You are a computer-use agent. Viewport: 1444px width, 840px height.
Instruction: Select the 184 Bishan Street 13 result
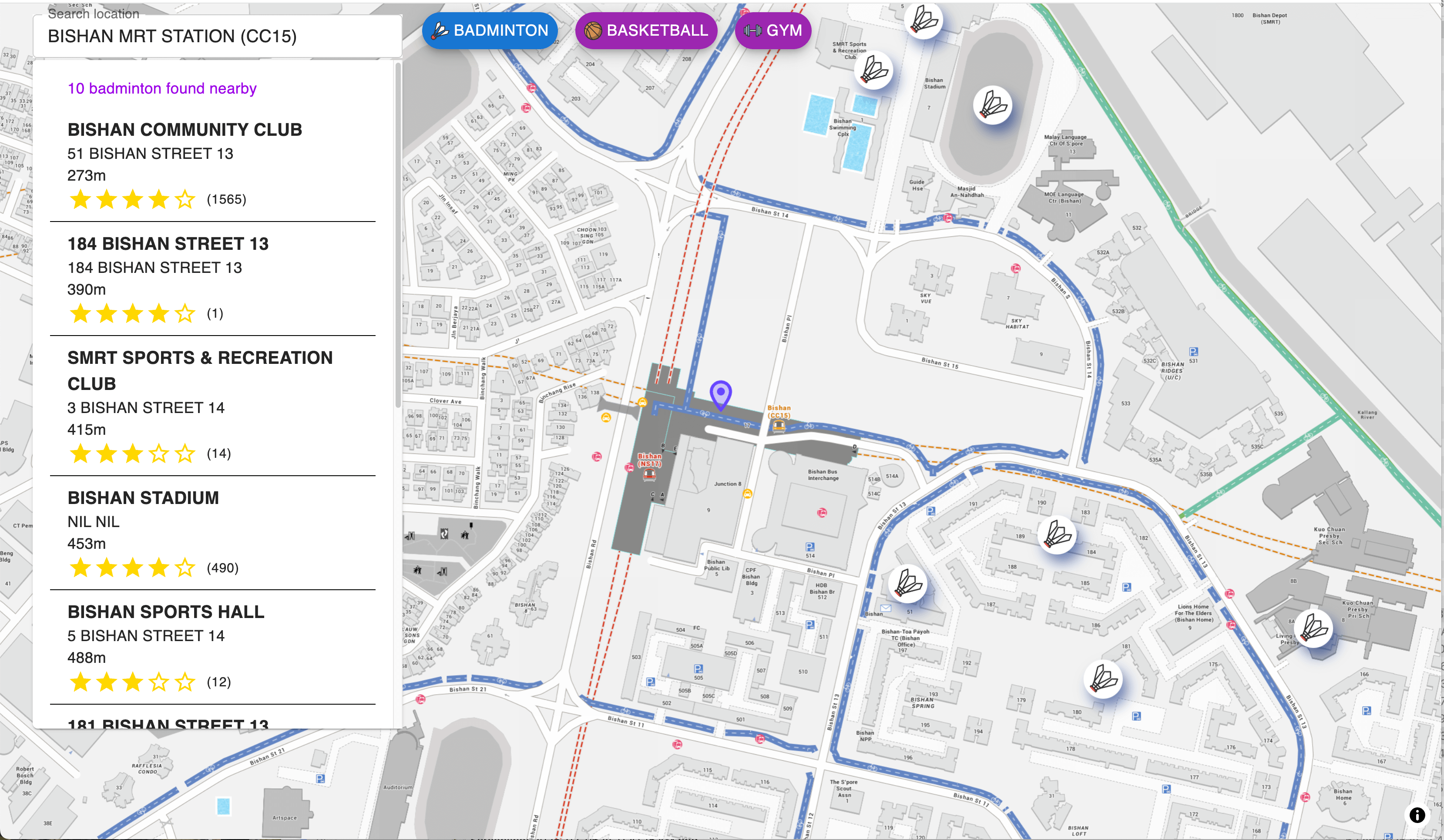tap(168, 244)
